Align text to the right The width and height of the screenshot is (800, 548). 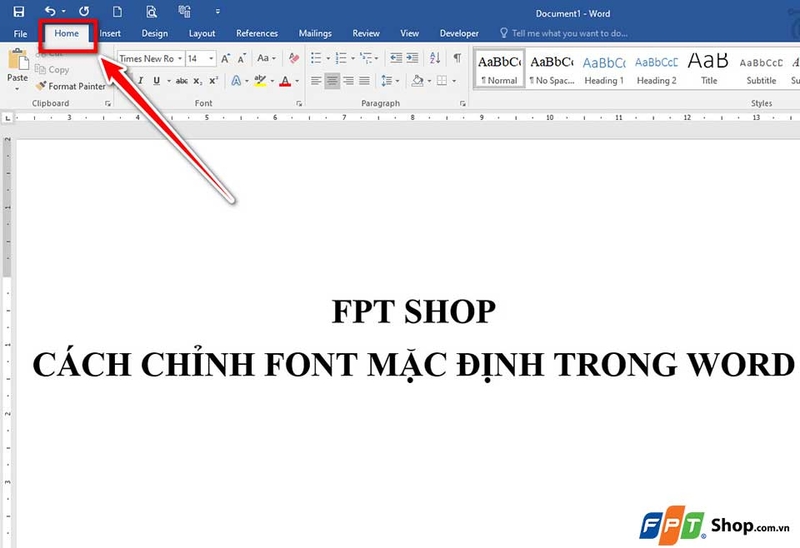pos(348,81)
